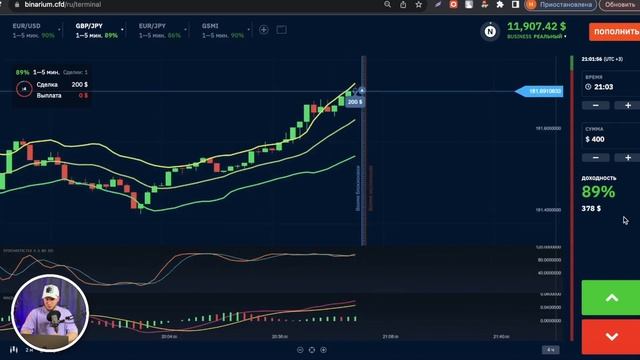Image resolution: width=640 pixels, height=360 pixels.
Task: Click the Обновить browser update button
Action: (x=619, y=4)
